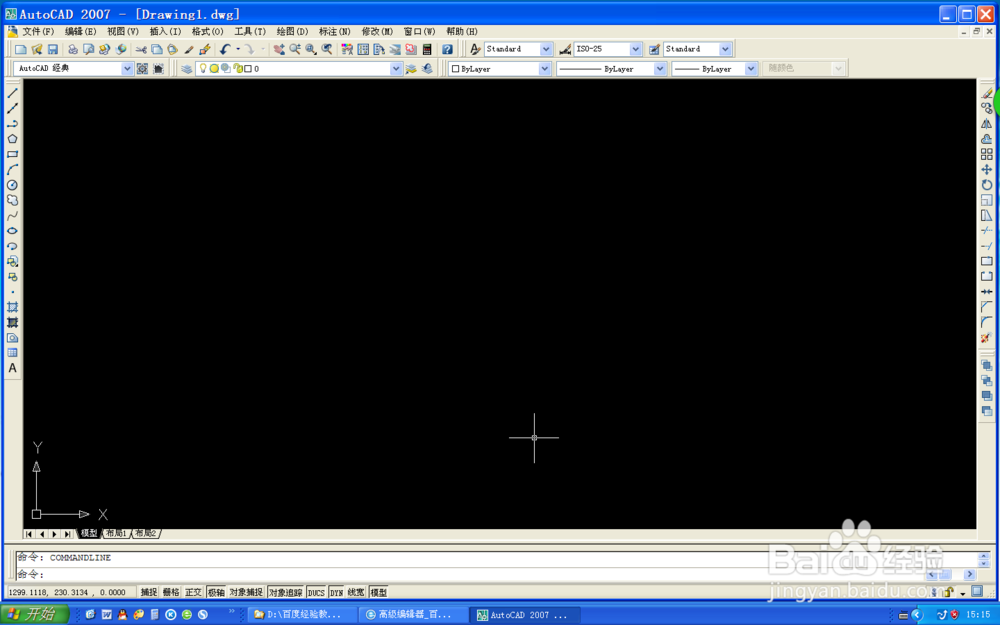Open the 文件(F) menu
1000x625 pixels.
point(38,31)
